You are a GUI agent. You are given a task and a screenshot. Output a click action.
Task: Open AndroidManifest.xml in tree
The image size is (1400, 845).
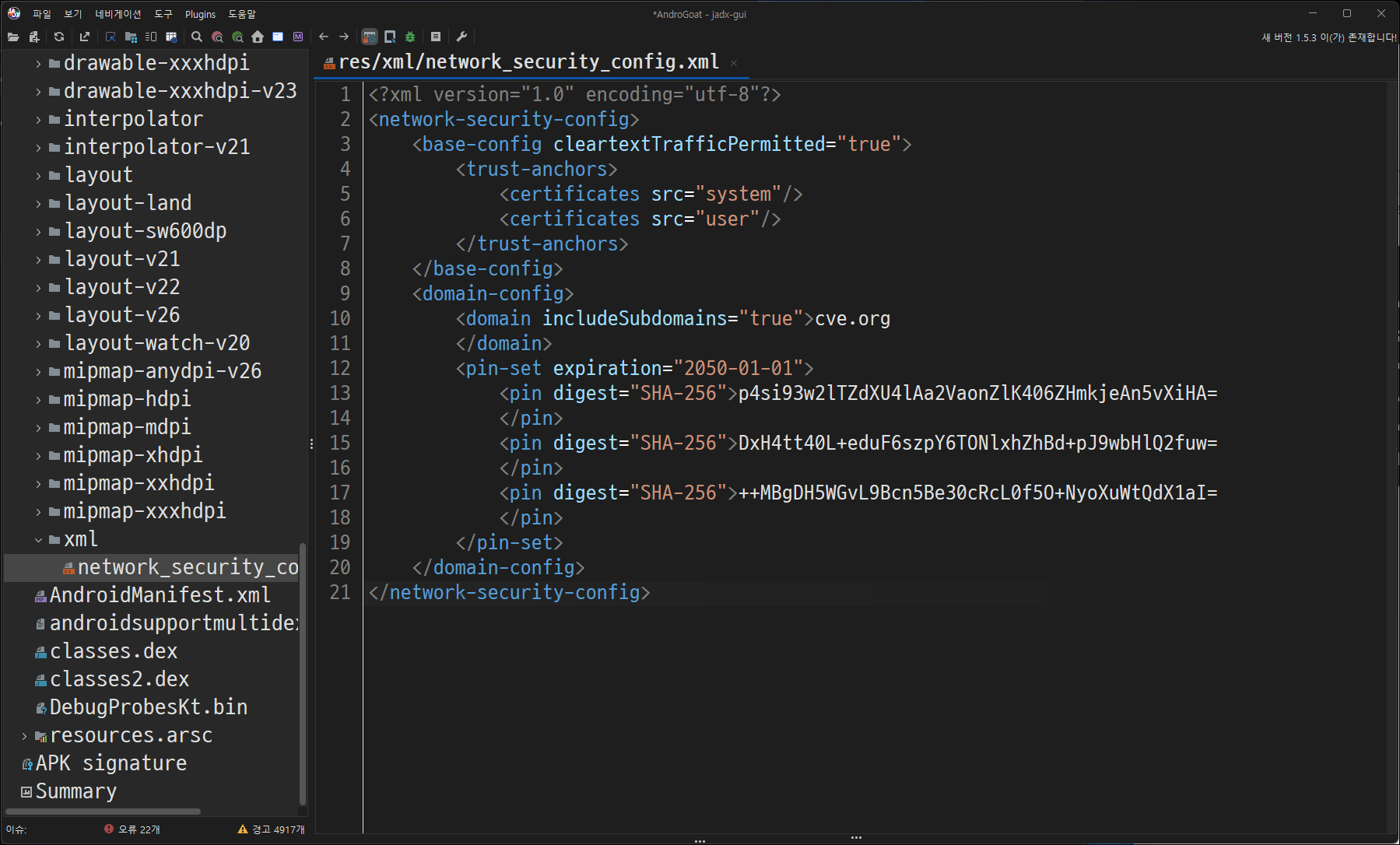[160, 595]
